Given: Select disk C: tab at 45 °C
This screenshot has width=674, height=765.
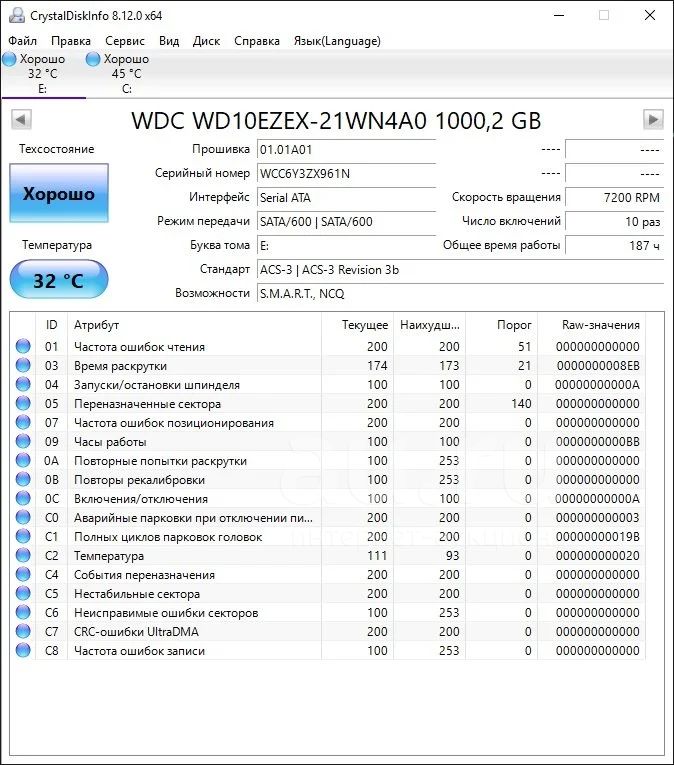Looking at the screenshot, I should coord(127,74).
